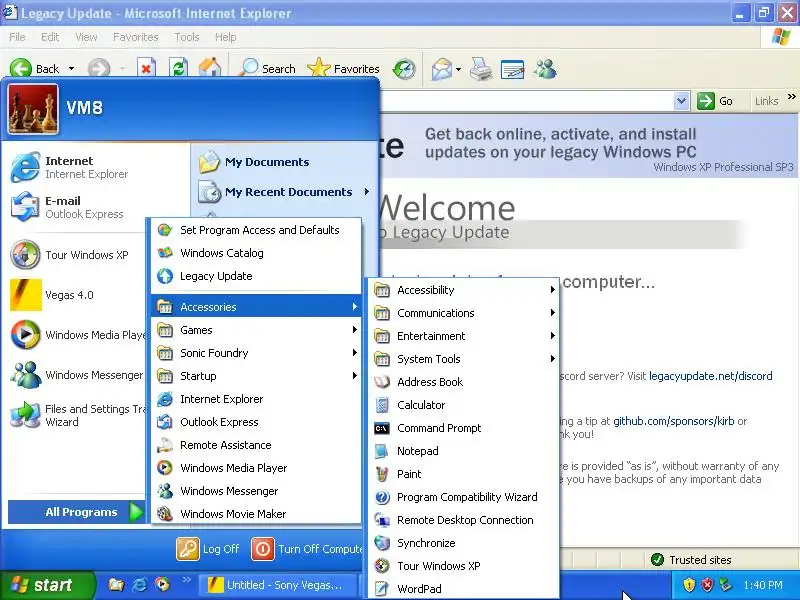Launch Windows Movie Maker
800x600 pixels.
[x=256, y=514]
